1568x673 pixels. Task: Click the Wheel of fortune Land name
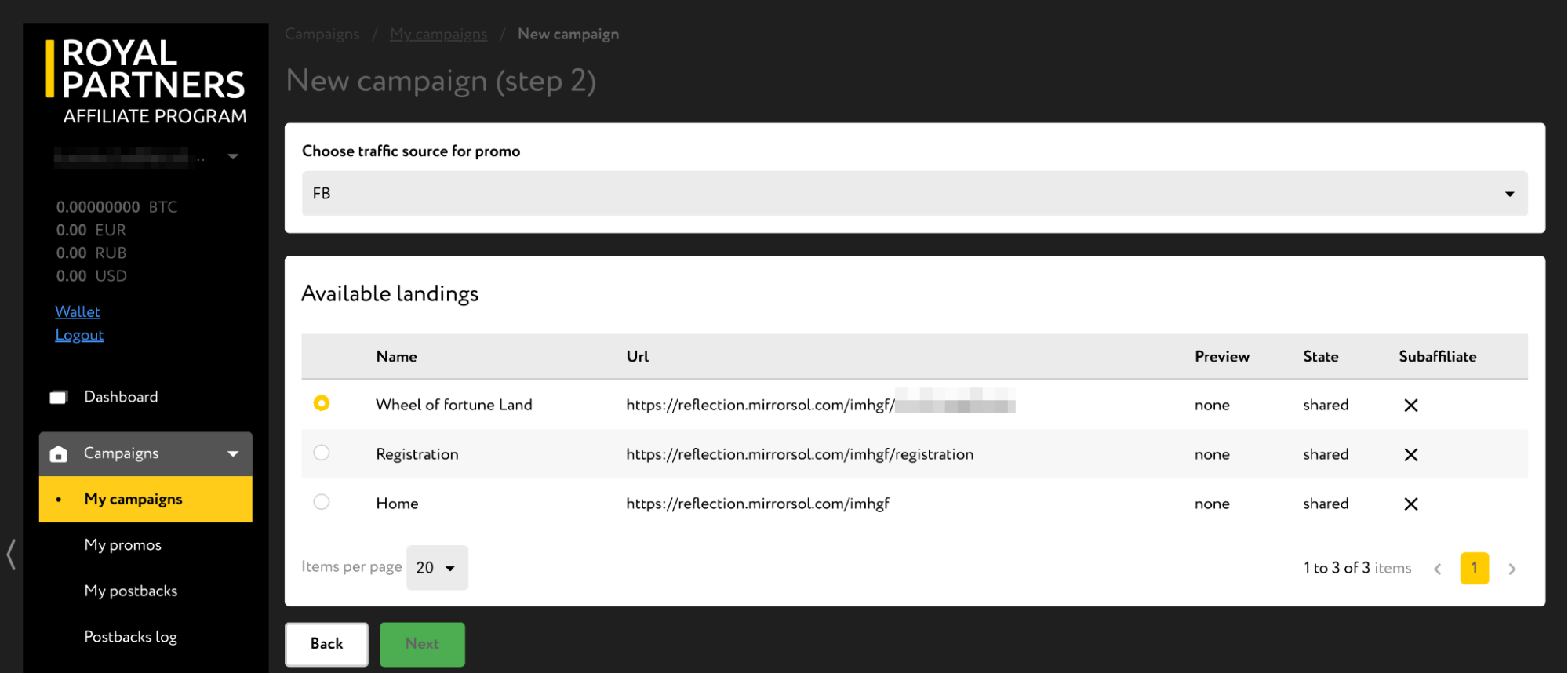pyautogui.click(x=454, y=405)
